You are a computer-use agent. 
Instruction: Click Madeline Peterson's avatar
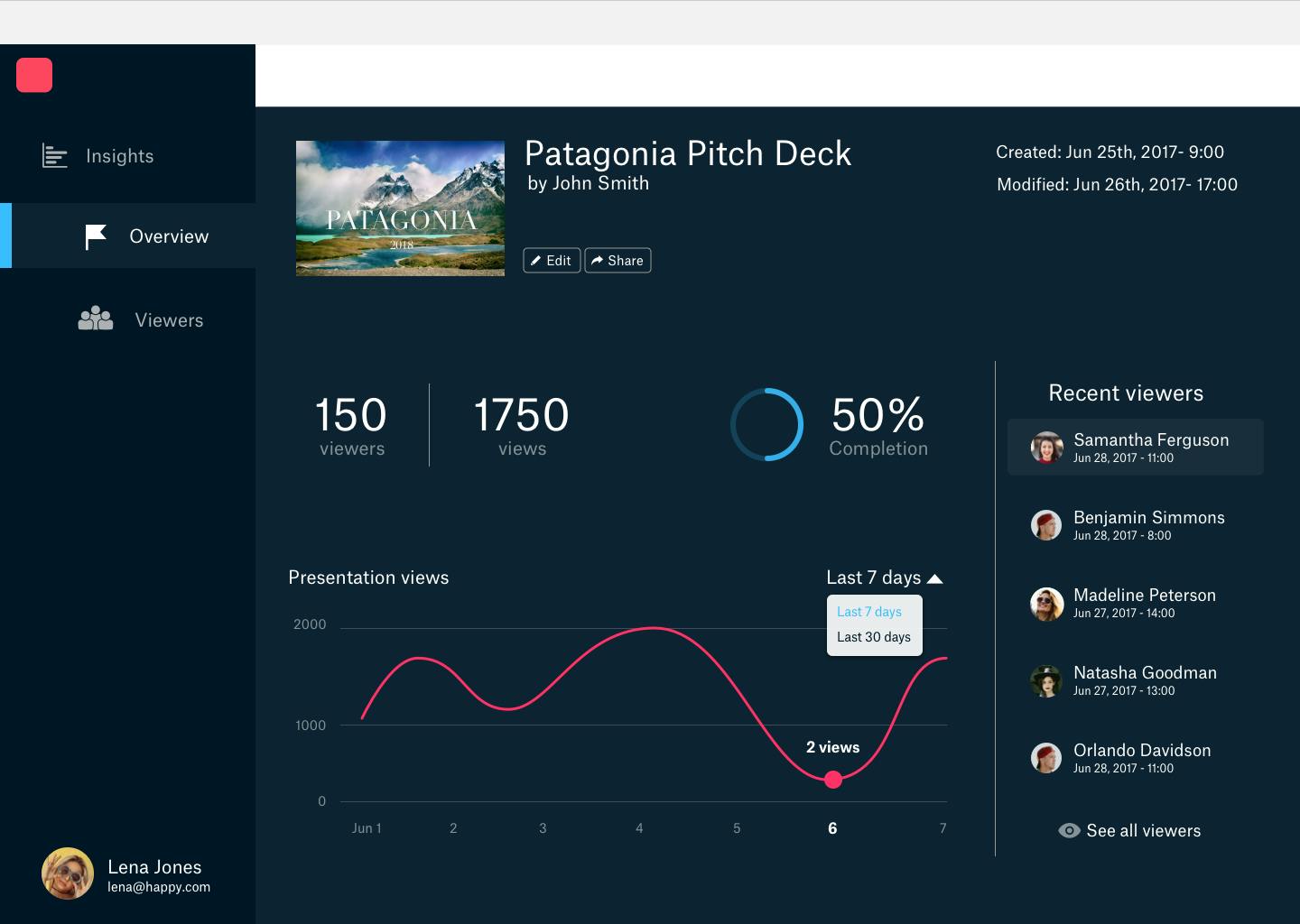pos(1047,603)
